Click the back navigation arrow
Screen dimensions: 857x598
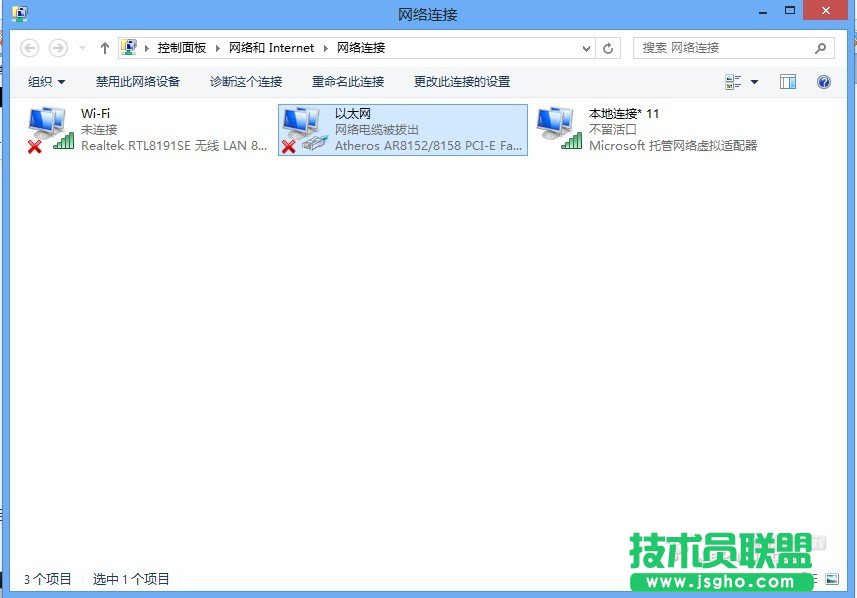[x=29, y=46]
